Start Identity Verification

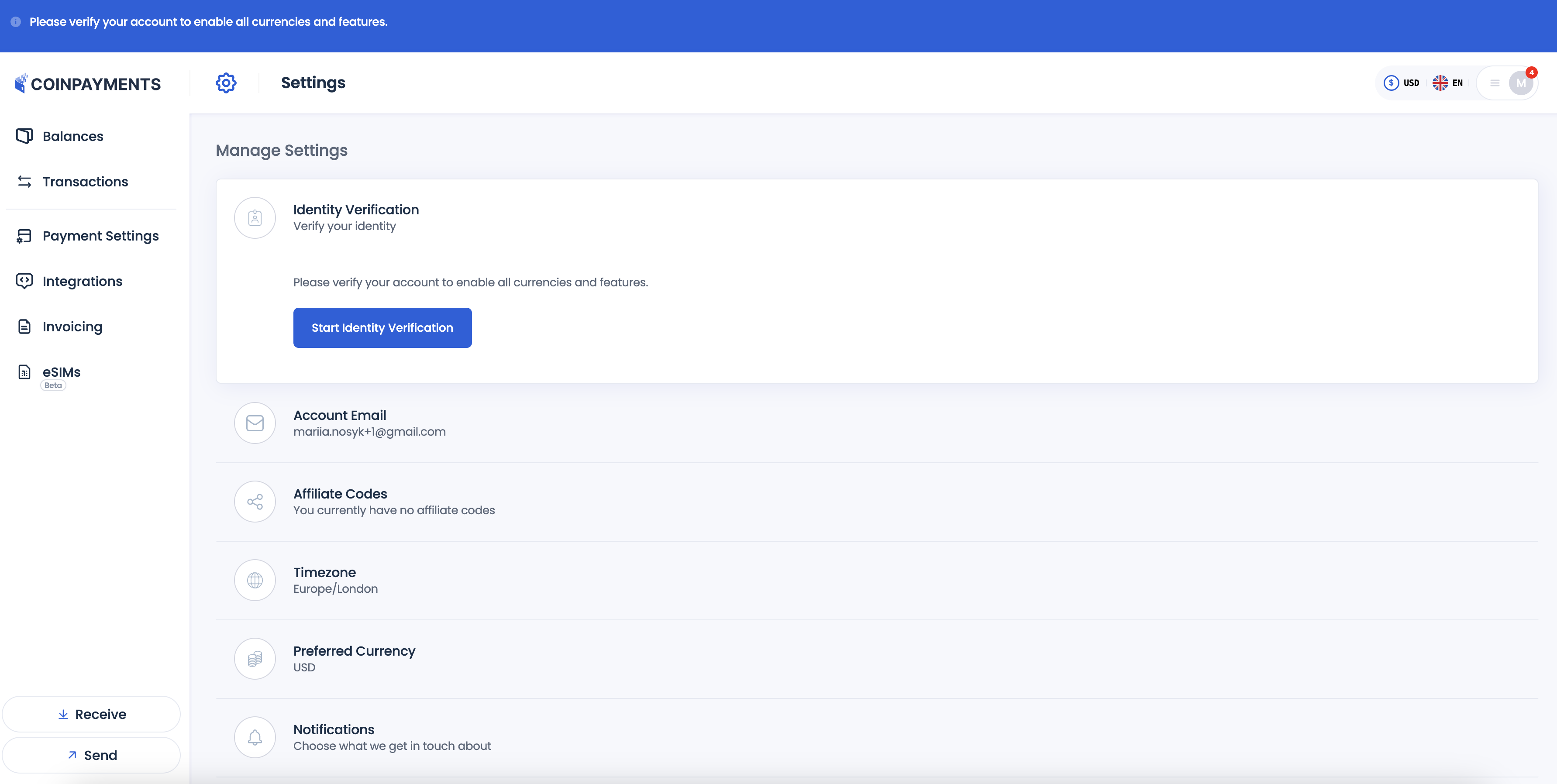tap(382, 328)
